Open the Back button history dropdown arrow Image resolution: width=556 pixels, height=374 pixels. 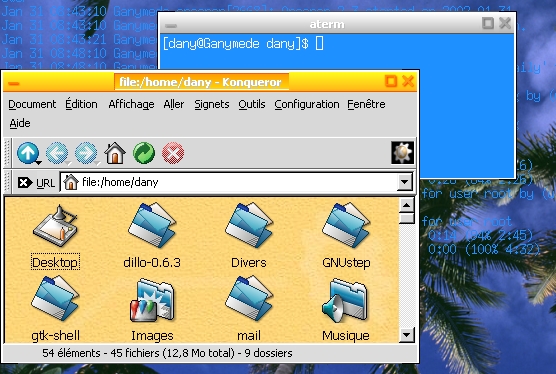[x=68, y=163]
